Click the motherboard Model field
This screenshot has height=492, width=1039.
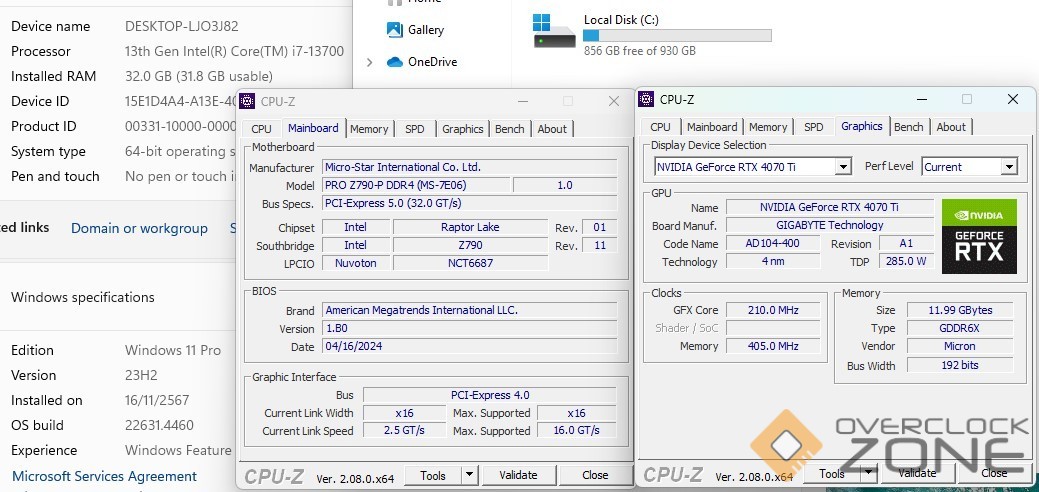pos(416,185)
